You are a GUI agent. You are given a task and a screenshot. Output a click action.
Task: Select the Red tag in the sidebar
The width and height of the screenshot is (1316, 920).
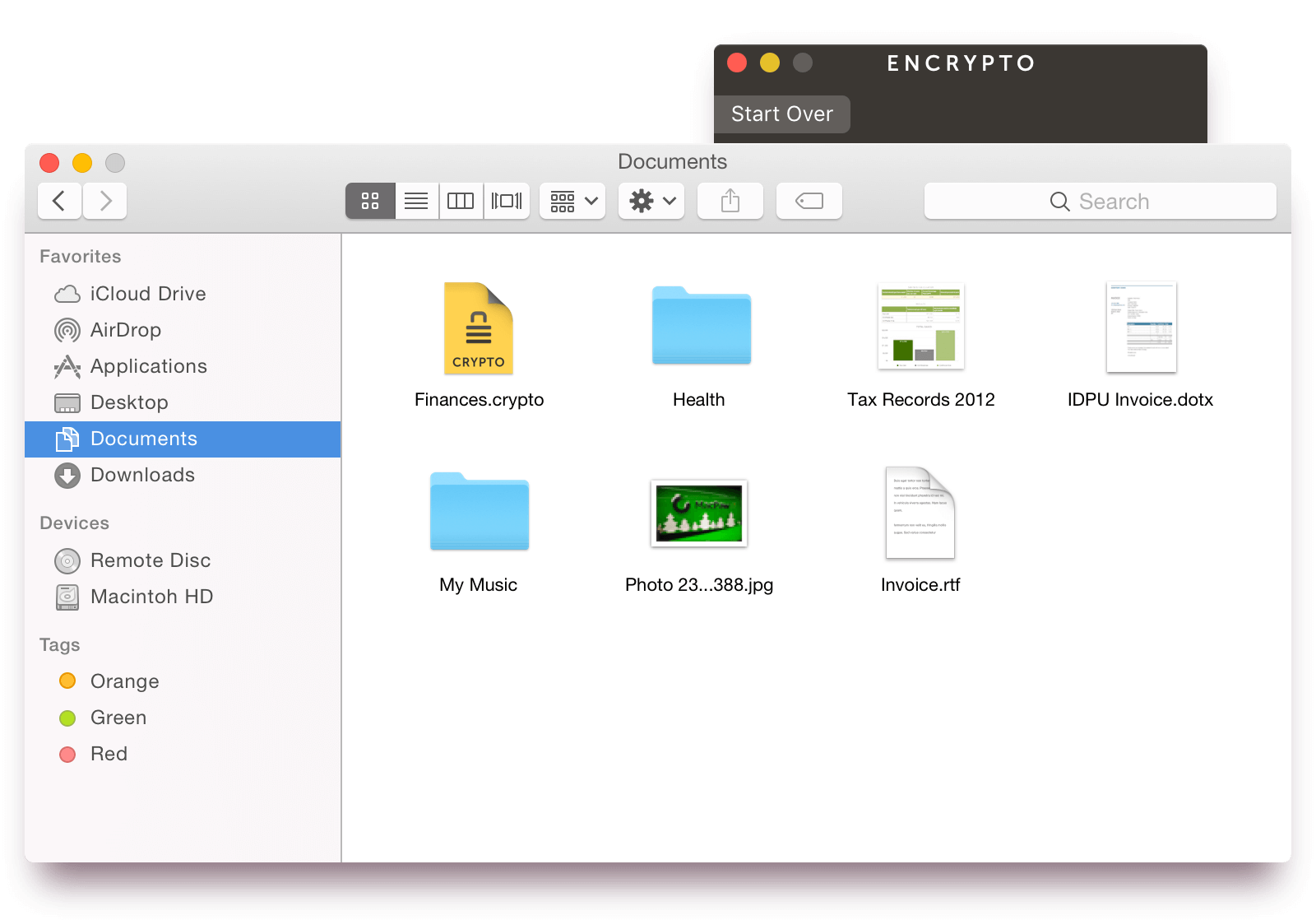click(x=108, y=754)
